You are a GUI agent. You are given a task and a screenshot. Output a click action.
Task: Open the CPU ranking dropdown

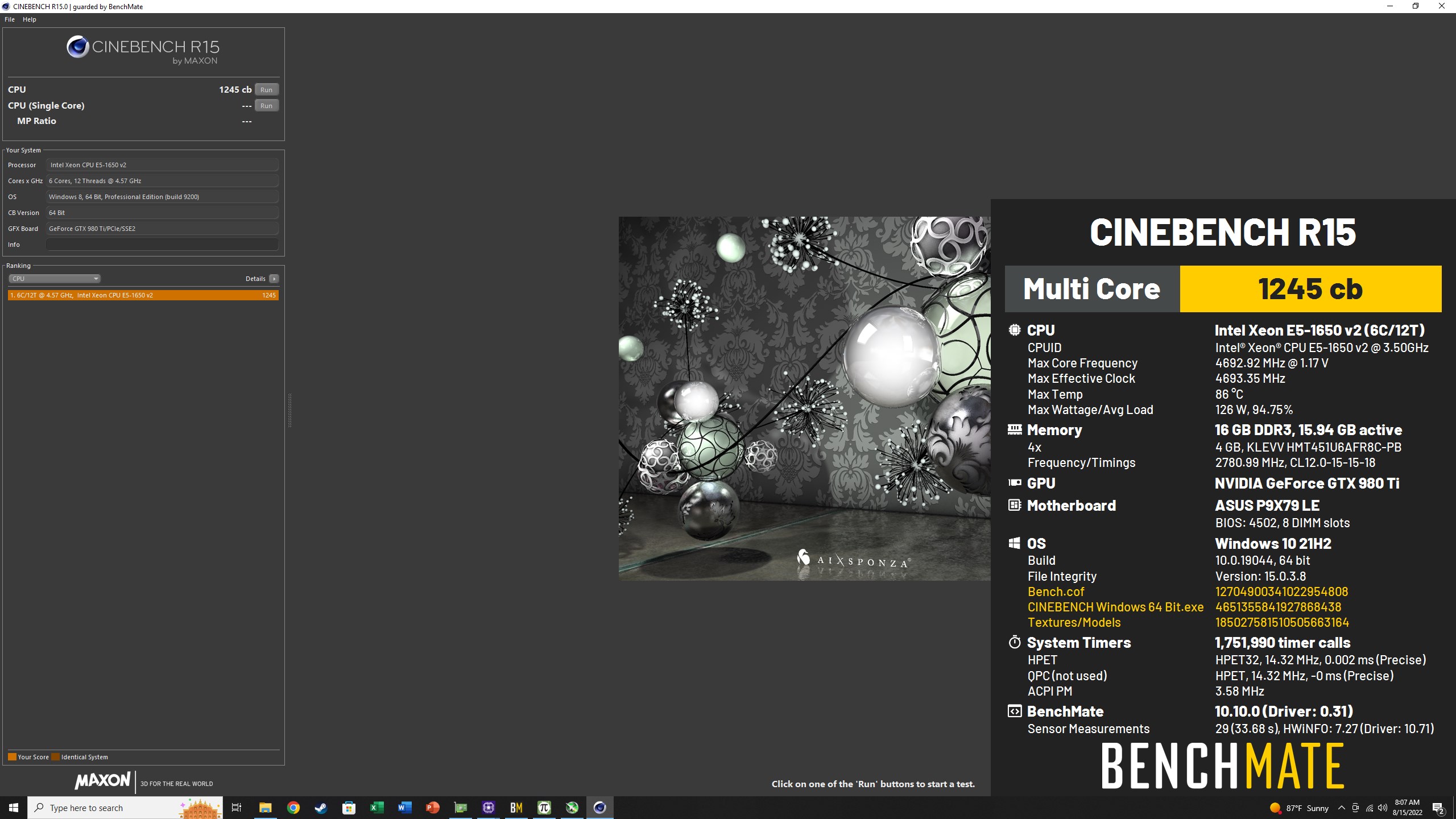(x=55, y=279)
